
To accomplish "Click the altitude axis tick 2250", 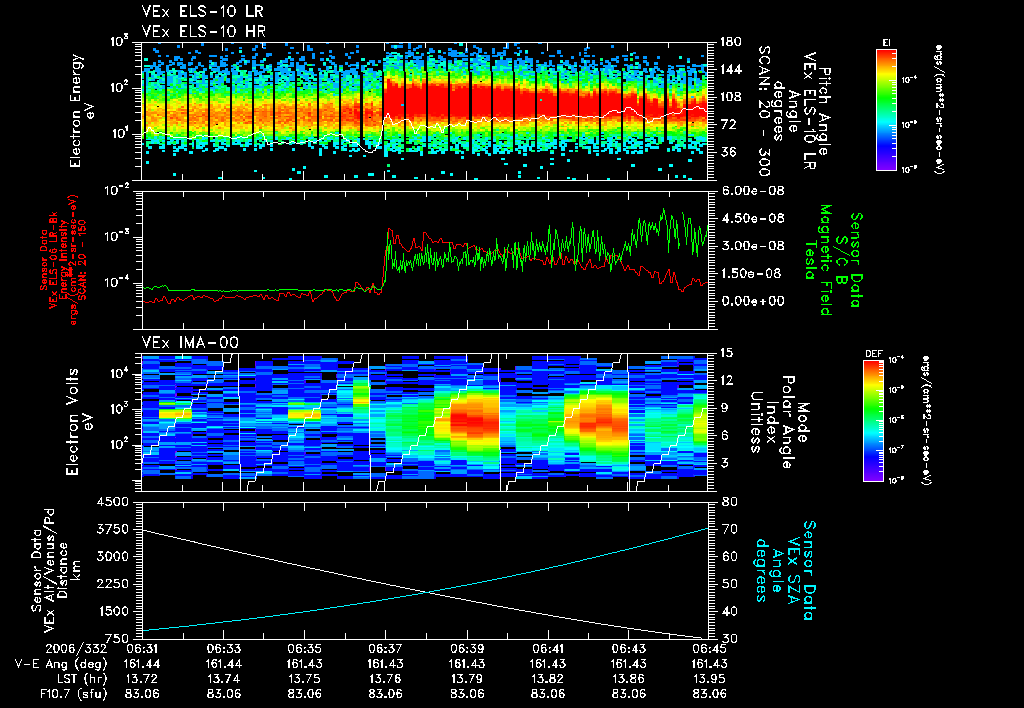I will point(112,584).
